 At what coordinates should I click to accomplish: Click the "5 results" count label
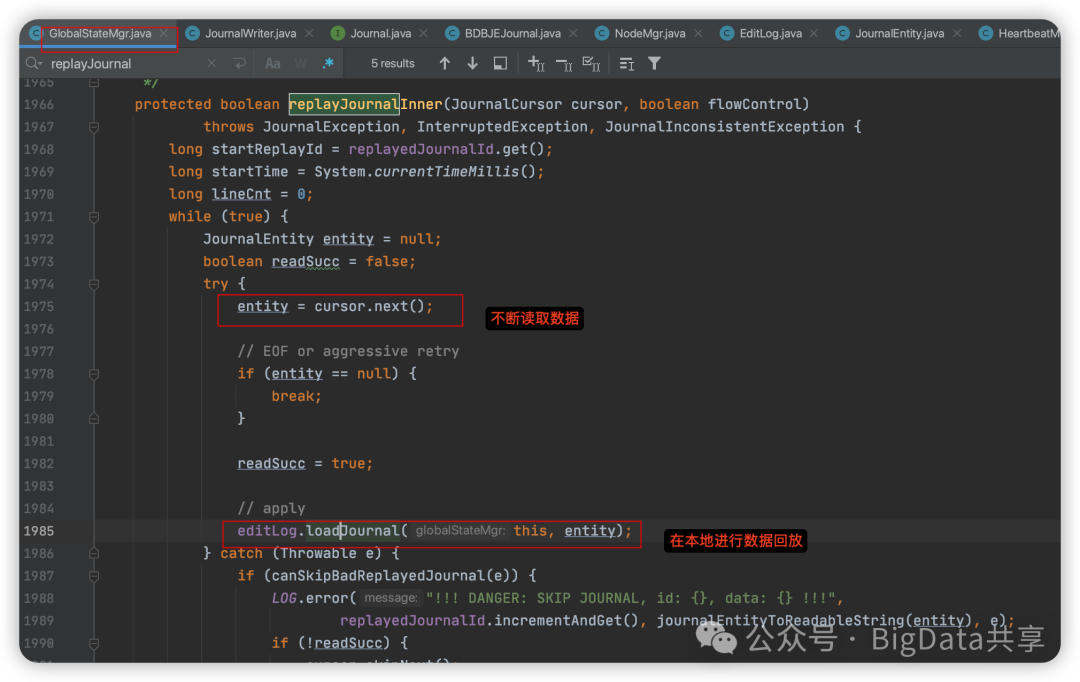(393, 63)
